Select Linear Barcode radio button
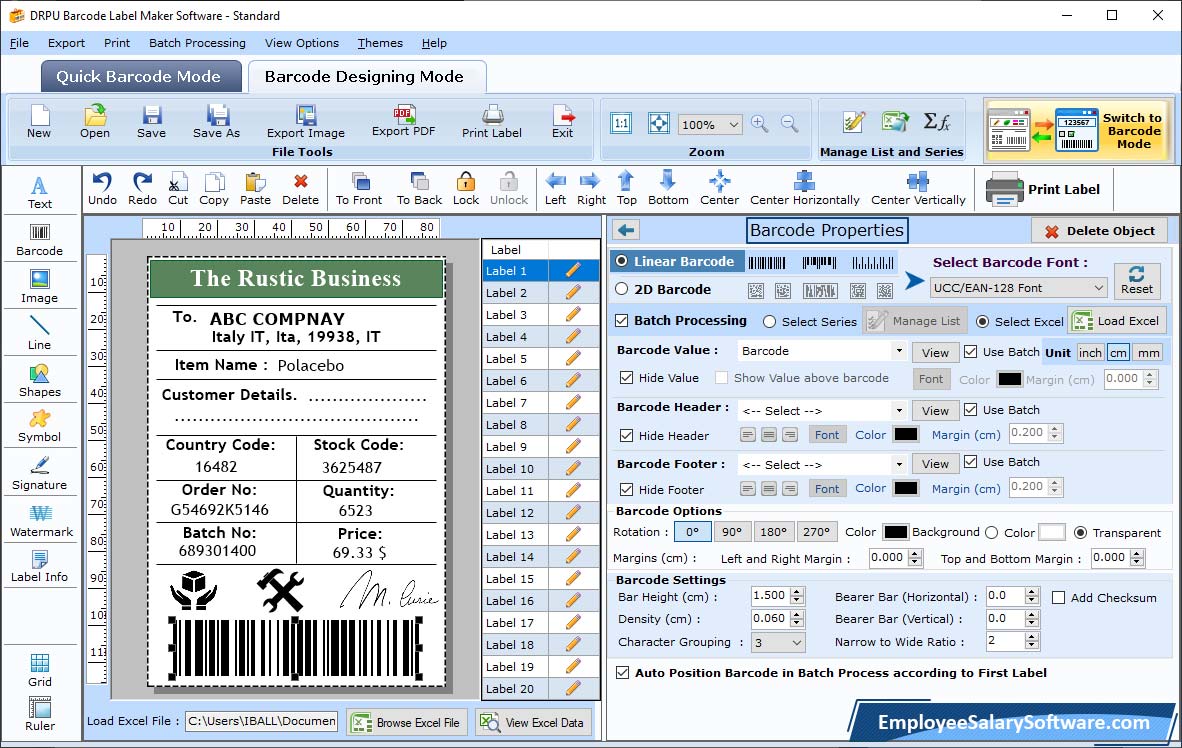This screenshot has width=1182, height=748. click(621, 261)
